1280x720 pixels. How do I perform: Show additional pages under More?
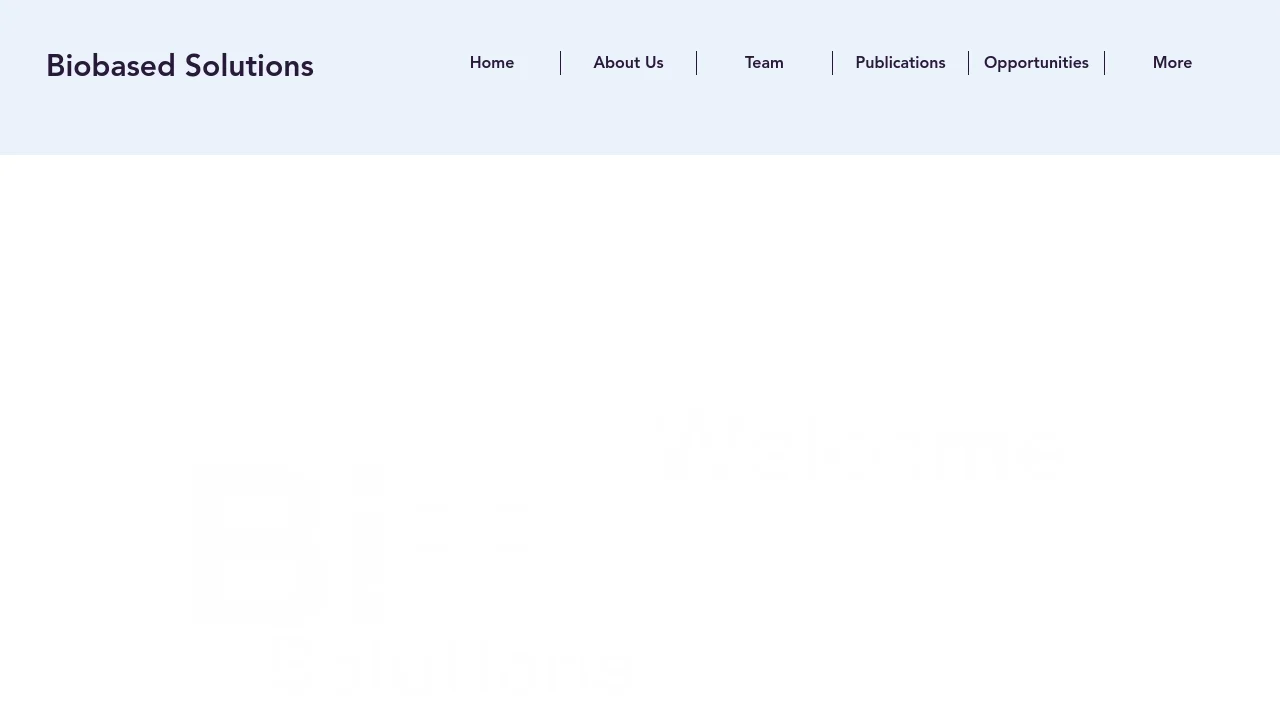(x=1172, y=63)
